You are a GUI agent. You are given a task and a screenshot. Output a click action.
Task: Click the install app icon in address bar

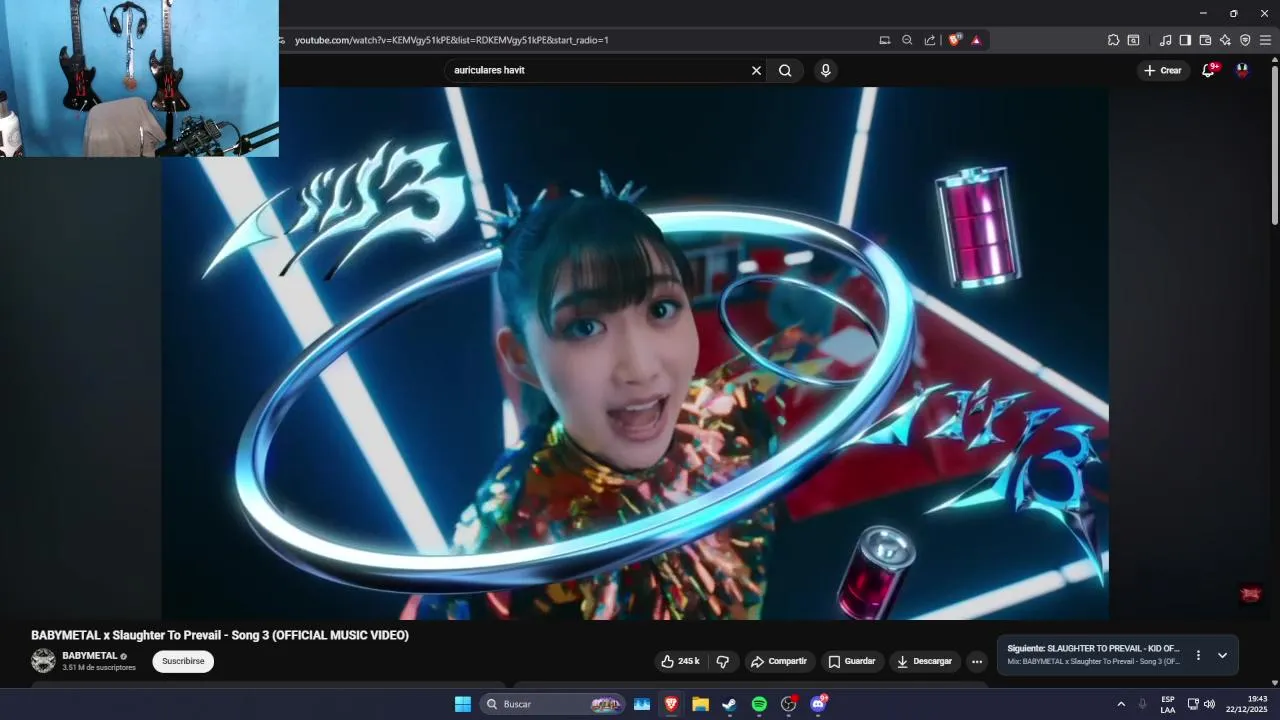click(x=884, y=40)
